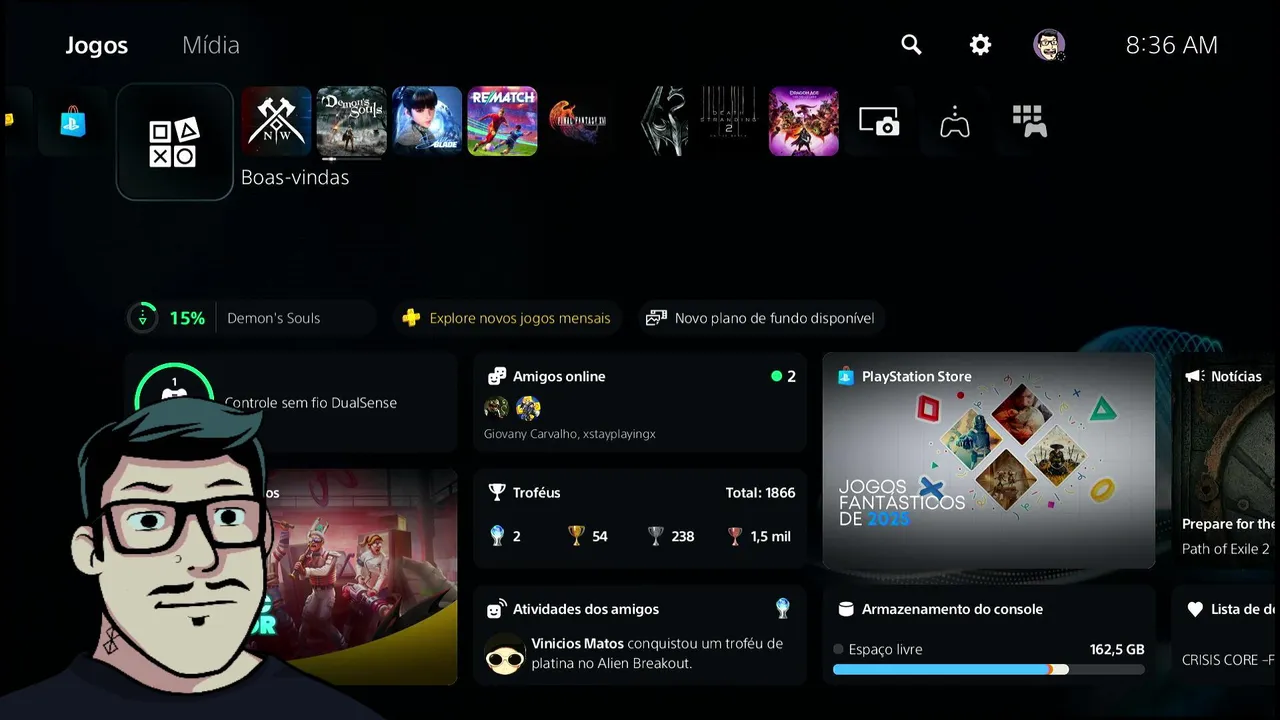Open the Notícias card
The image size is (1280, 720).
pos(1226,460)
